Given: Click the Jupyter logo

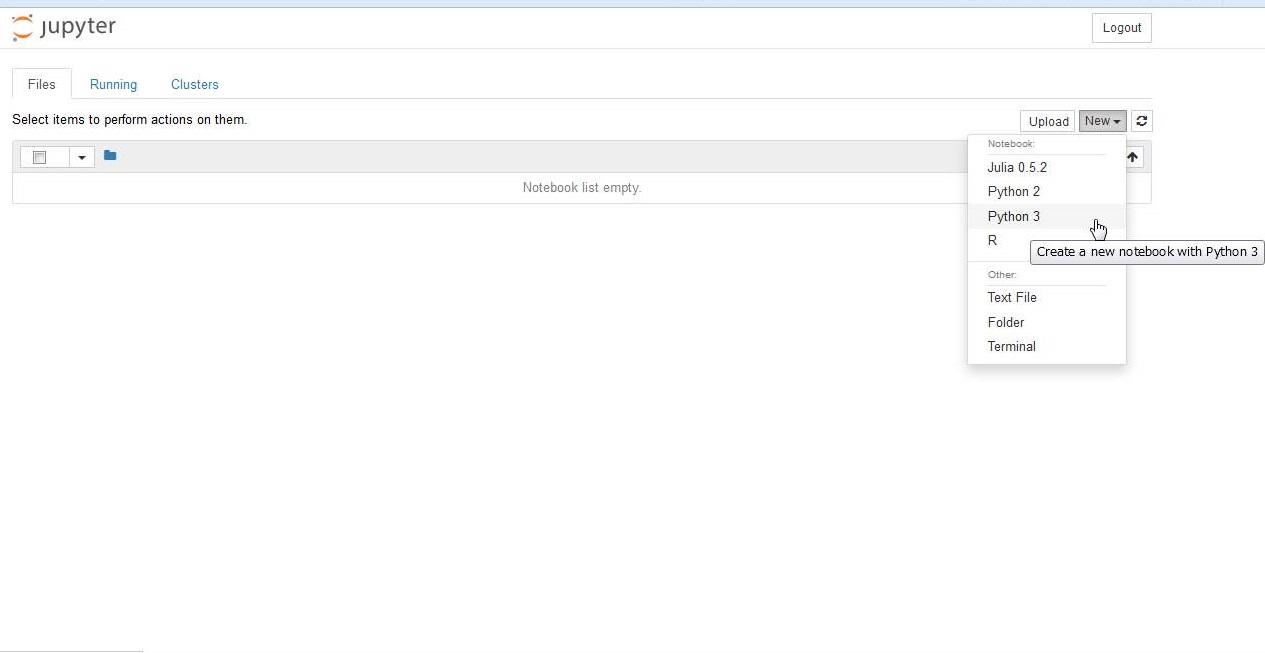Looking at the screenshot, I should [x=64, y=28].
